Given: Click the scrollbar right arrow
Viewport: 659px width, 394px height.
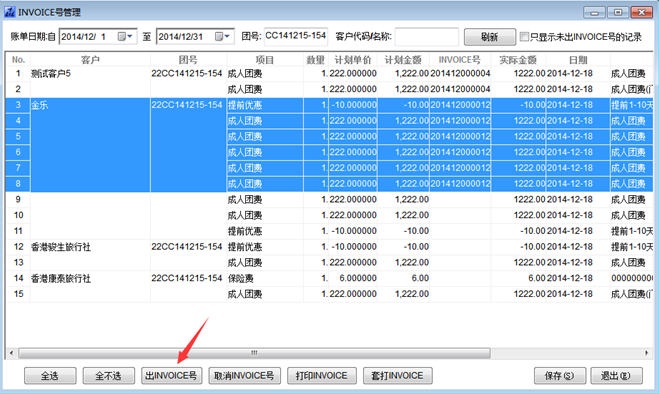Looking at the screenshot, I should (x=646, y=353).
